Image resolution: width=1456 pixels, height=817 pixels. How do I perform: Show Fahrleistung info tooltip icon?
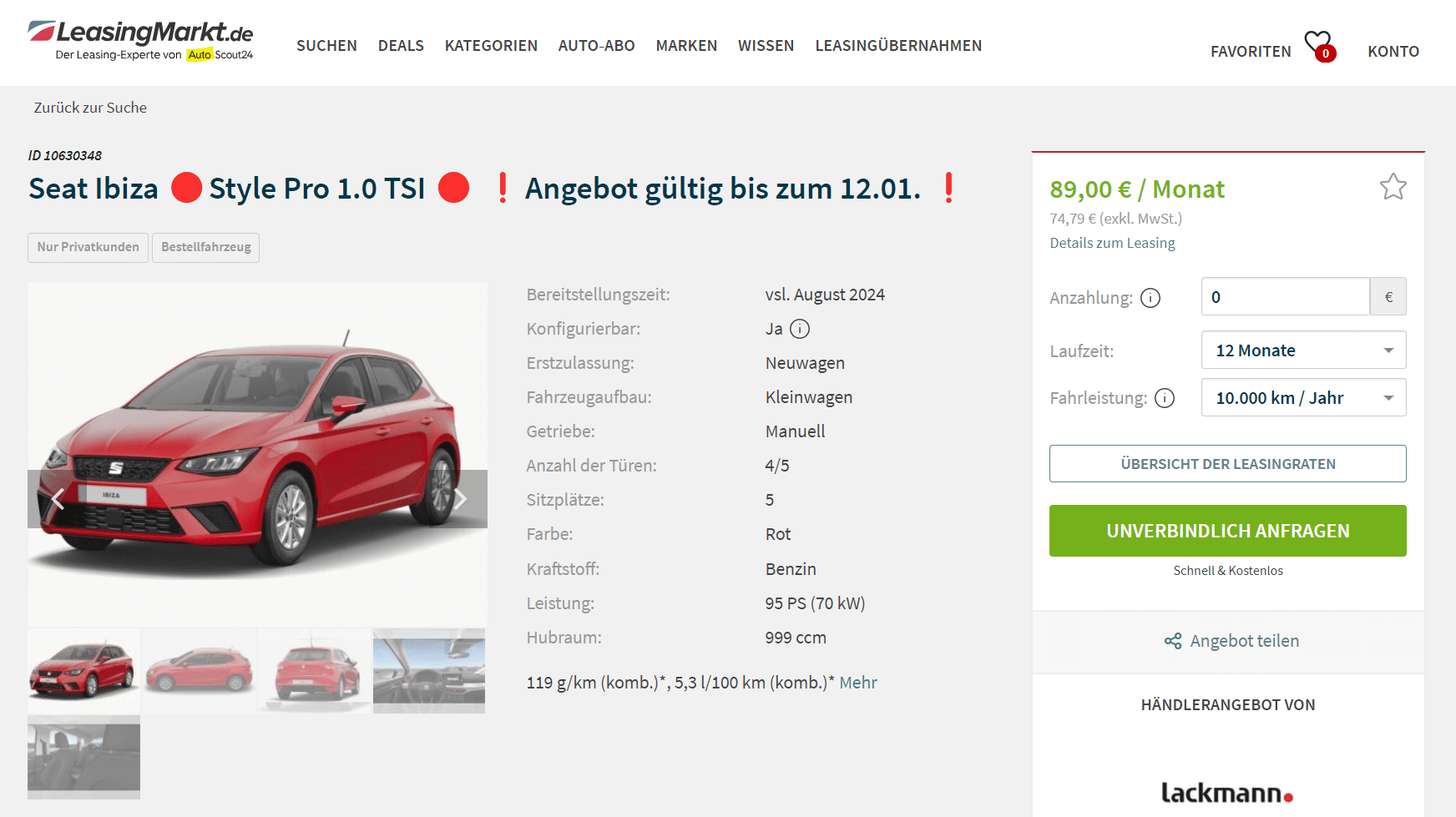point(1165,398)
